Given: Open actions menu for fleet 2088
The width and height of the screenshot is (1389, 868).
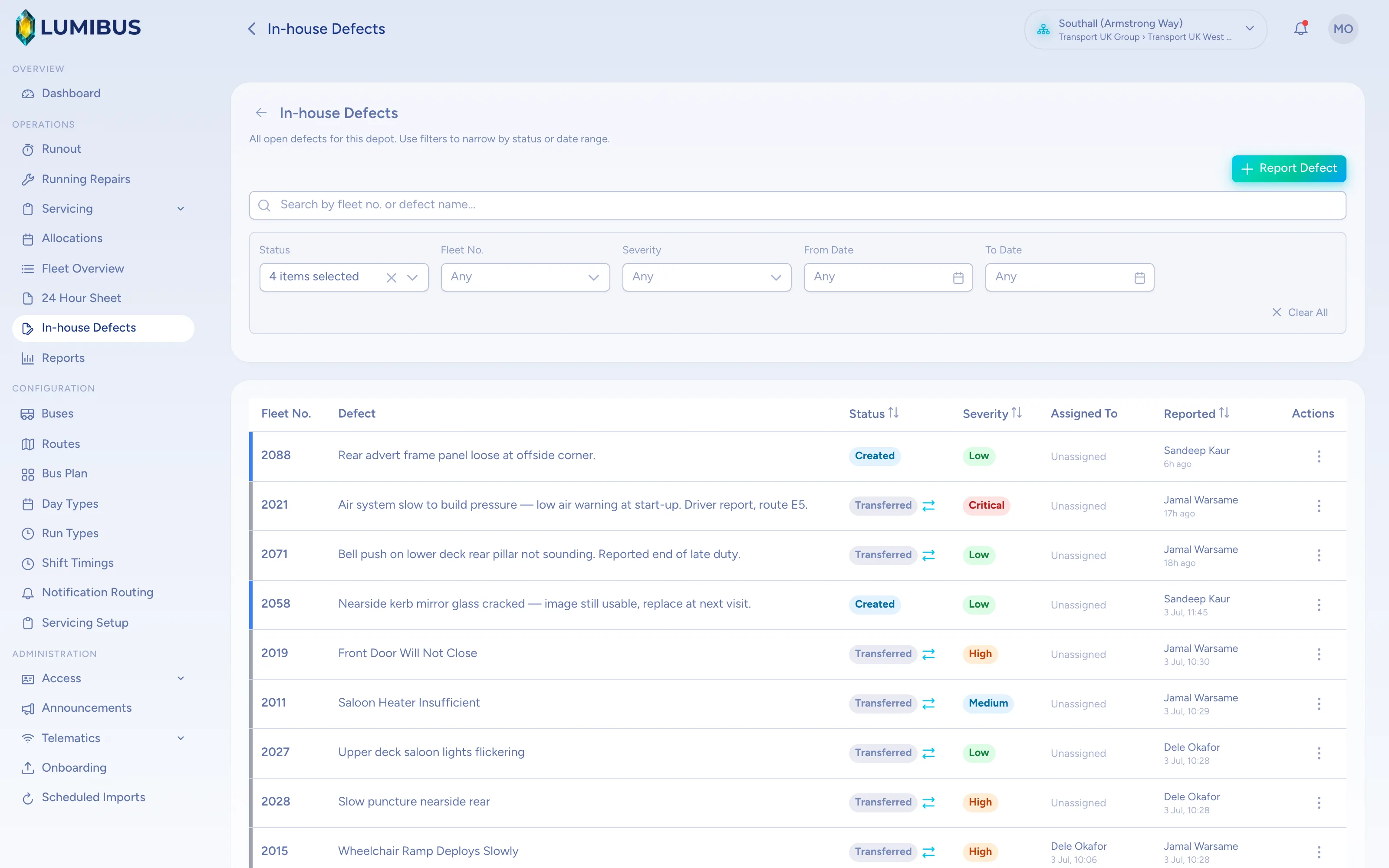Looking at the screenshot, I should [1319, 457].
